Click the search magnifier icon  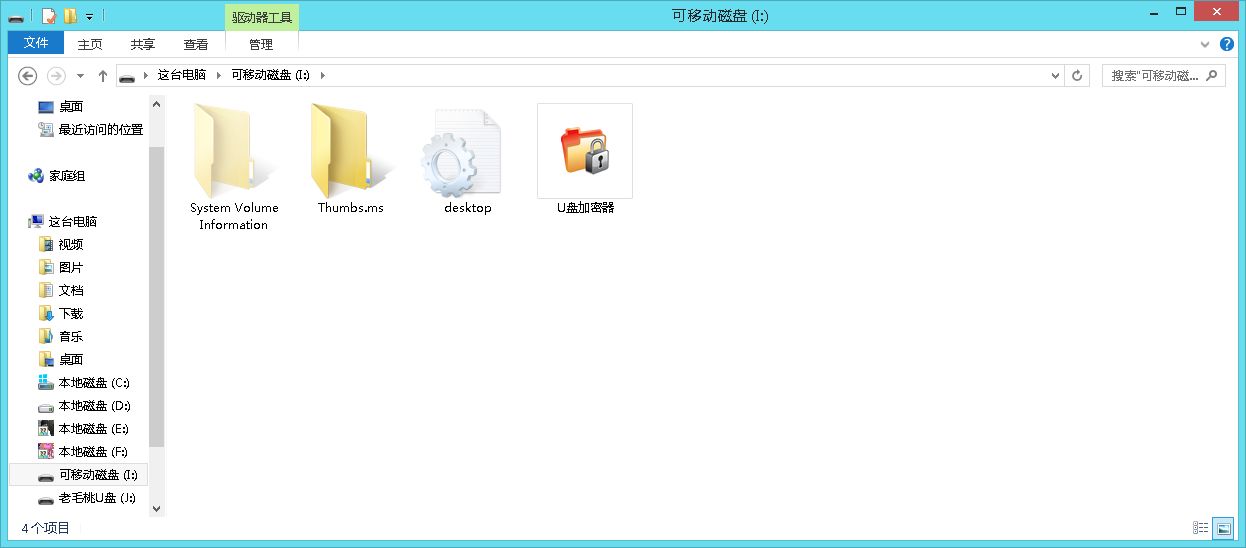click(x=1213, y=75)
